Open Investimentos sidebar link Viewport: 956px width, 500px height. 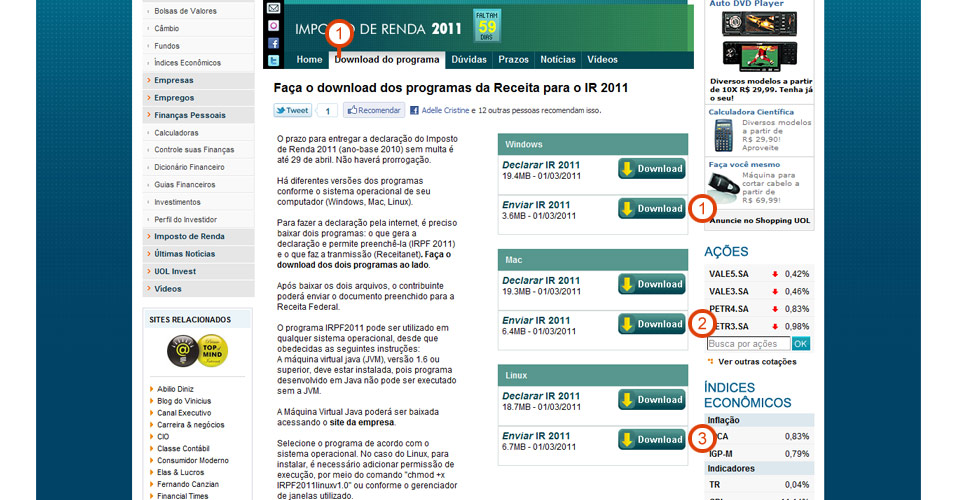177,202
